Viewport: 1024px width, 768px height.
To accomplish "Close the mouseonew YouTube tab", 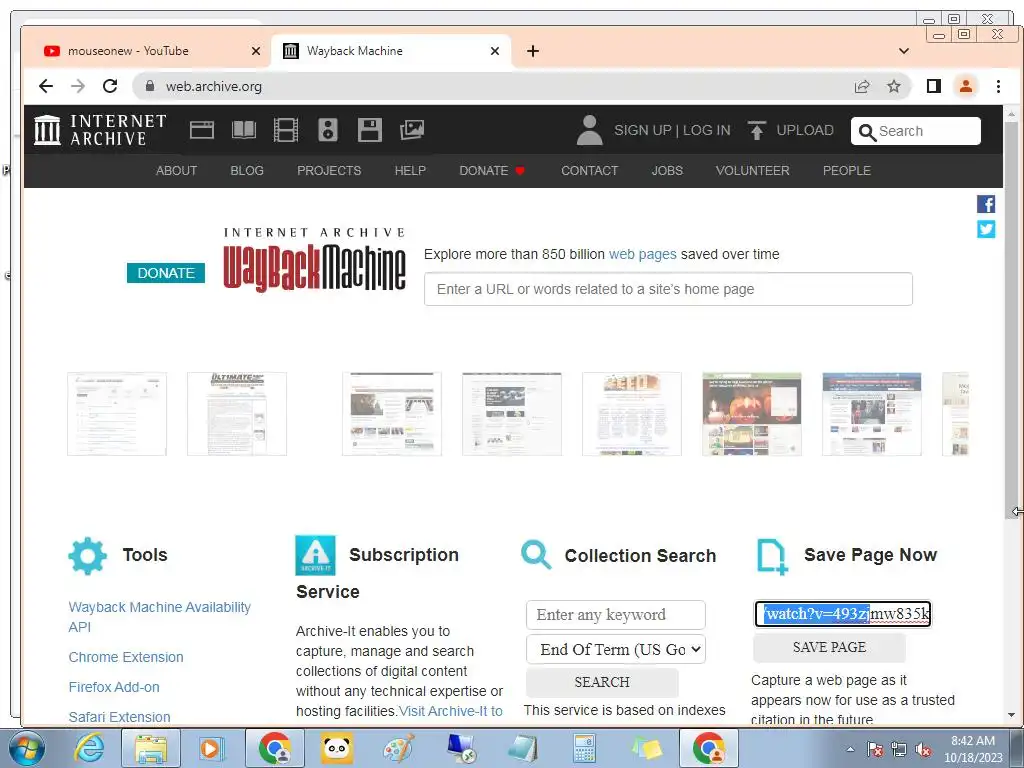I will (x=256, y=51).
